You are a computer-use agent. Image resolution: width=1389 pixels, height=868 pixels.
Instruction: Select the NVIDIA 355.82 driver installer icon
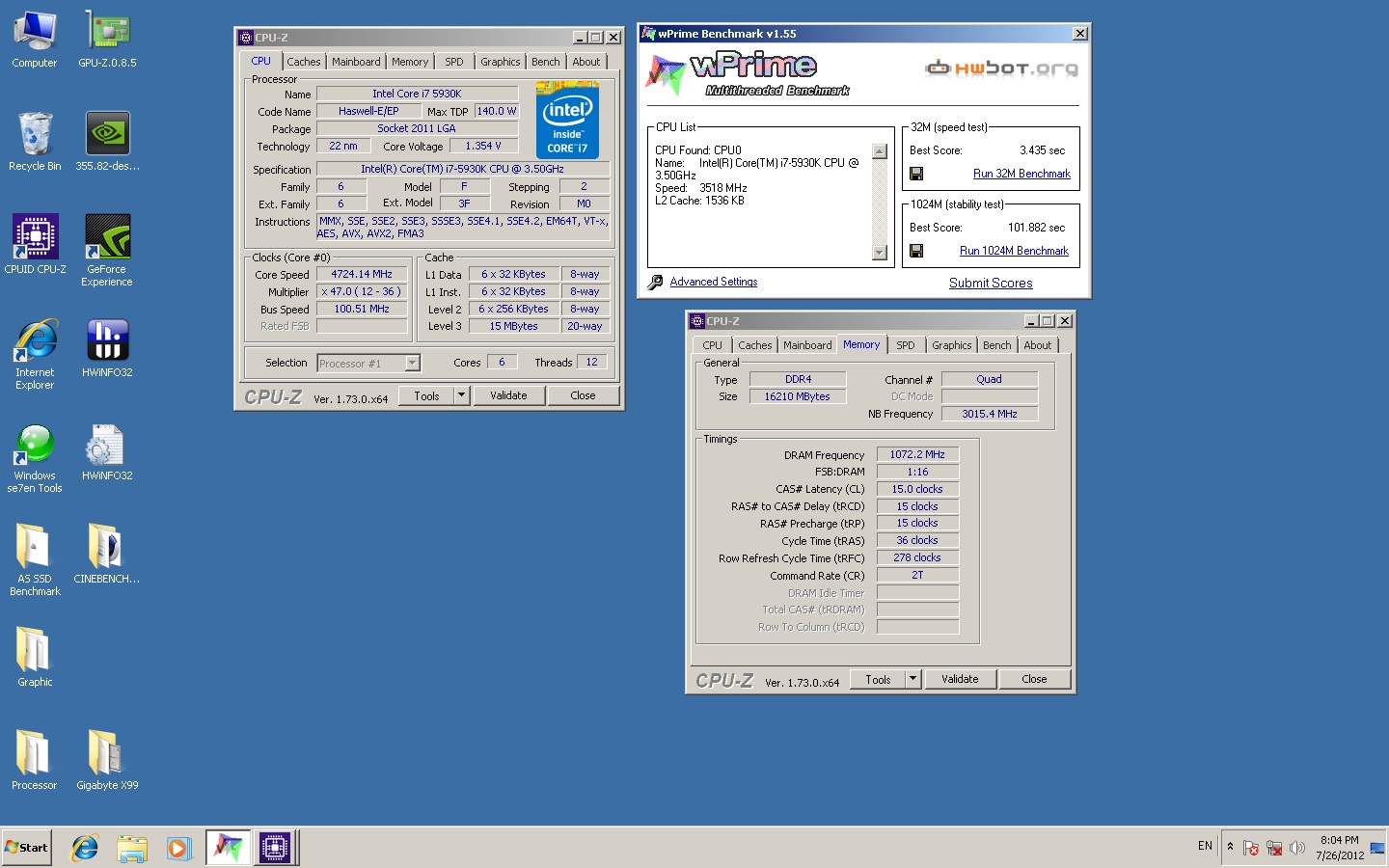click(x=107, y=142)
